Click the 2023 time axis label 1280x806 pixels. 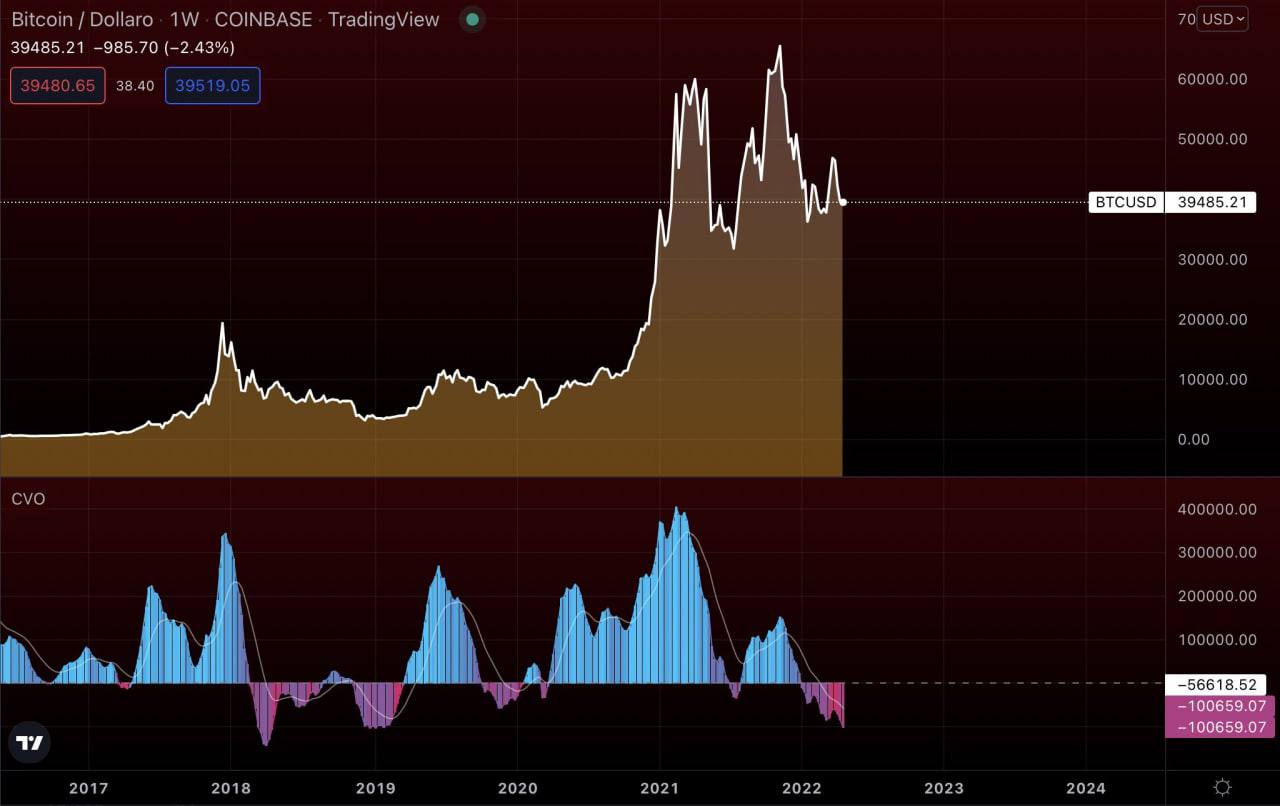point(944,788)
